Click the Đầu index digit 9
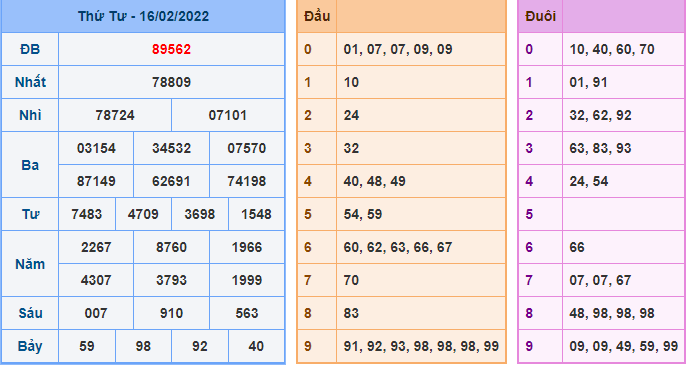The image size is (686, 365). [308, 346]
